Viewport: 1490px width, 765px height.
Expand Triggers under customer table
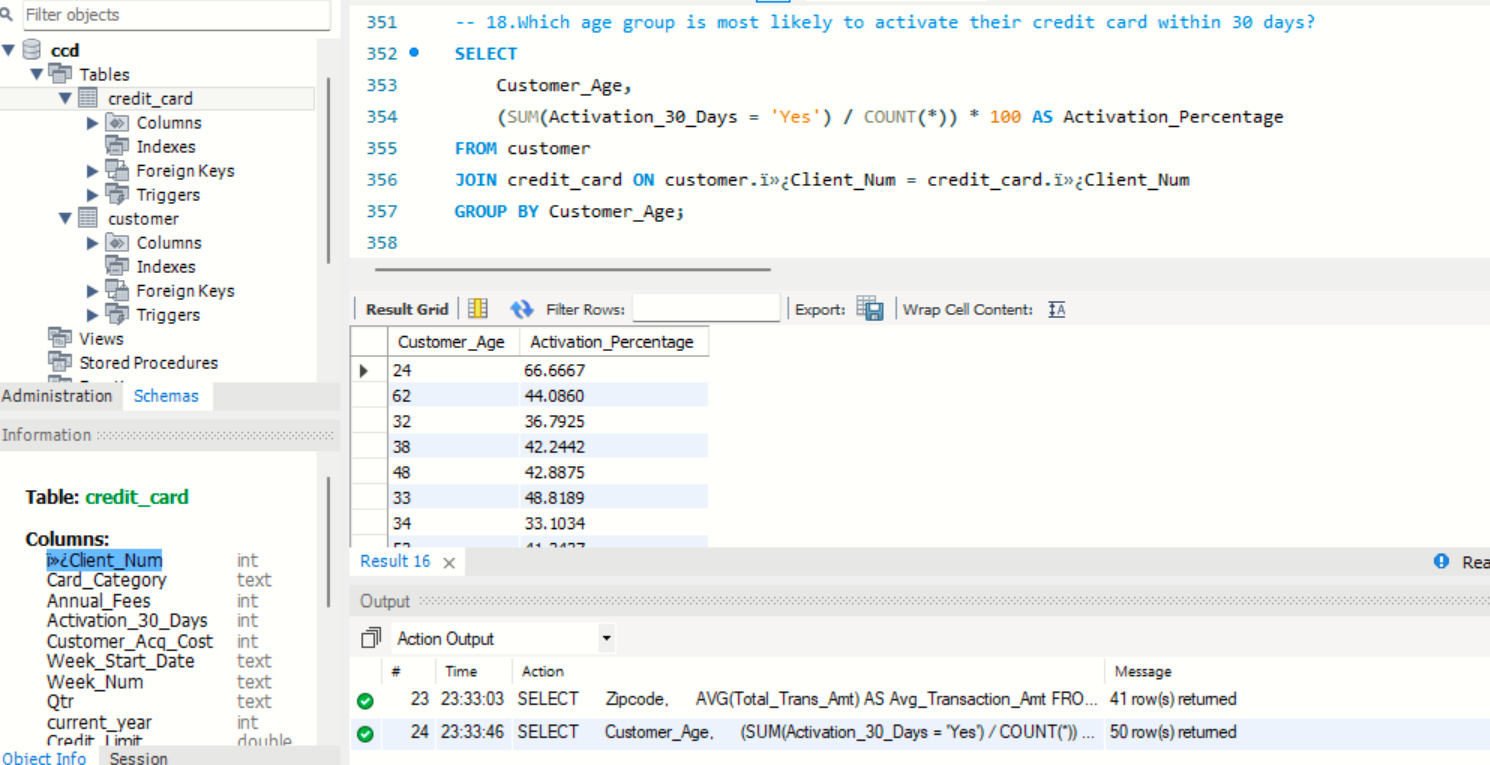pyautogui.click(x=93, y=315)
